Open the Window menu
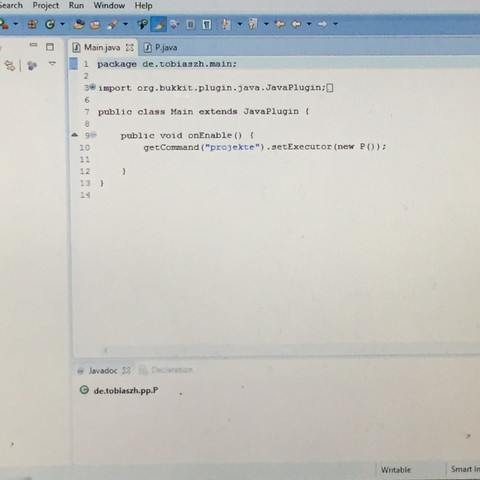 (109, 6)
